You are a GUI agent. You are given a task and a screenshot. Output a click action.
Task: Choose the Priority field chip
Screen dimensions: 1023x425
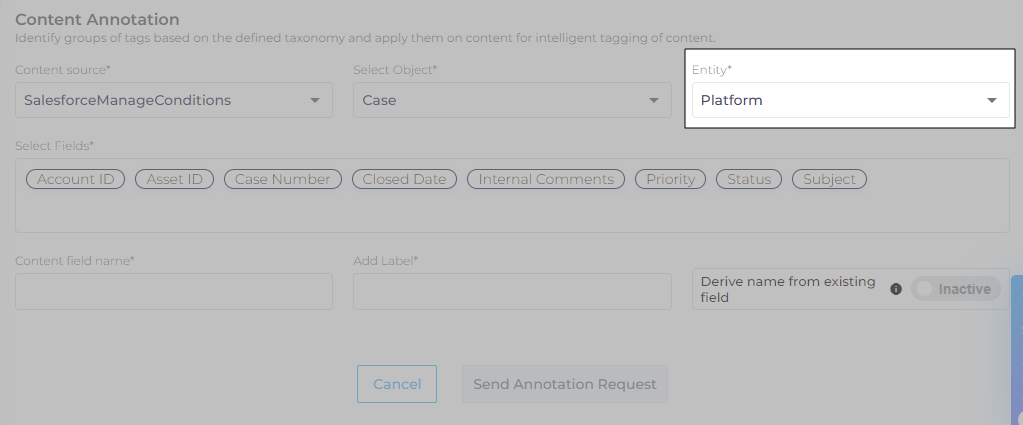tap(670, 179)
